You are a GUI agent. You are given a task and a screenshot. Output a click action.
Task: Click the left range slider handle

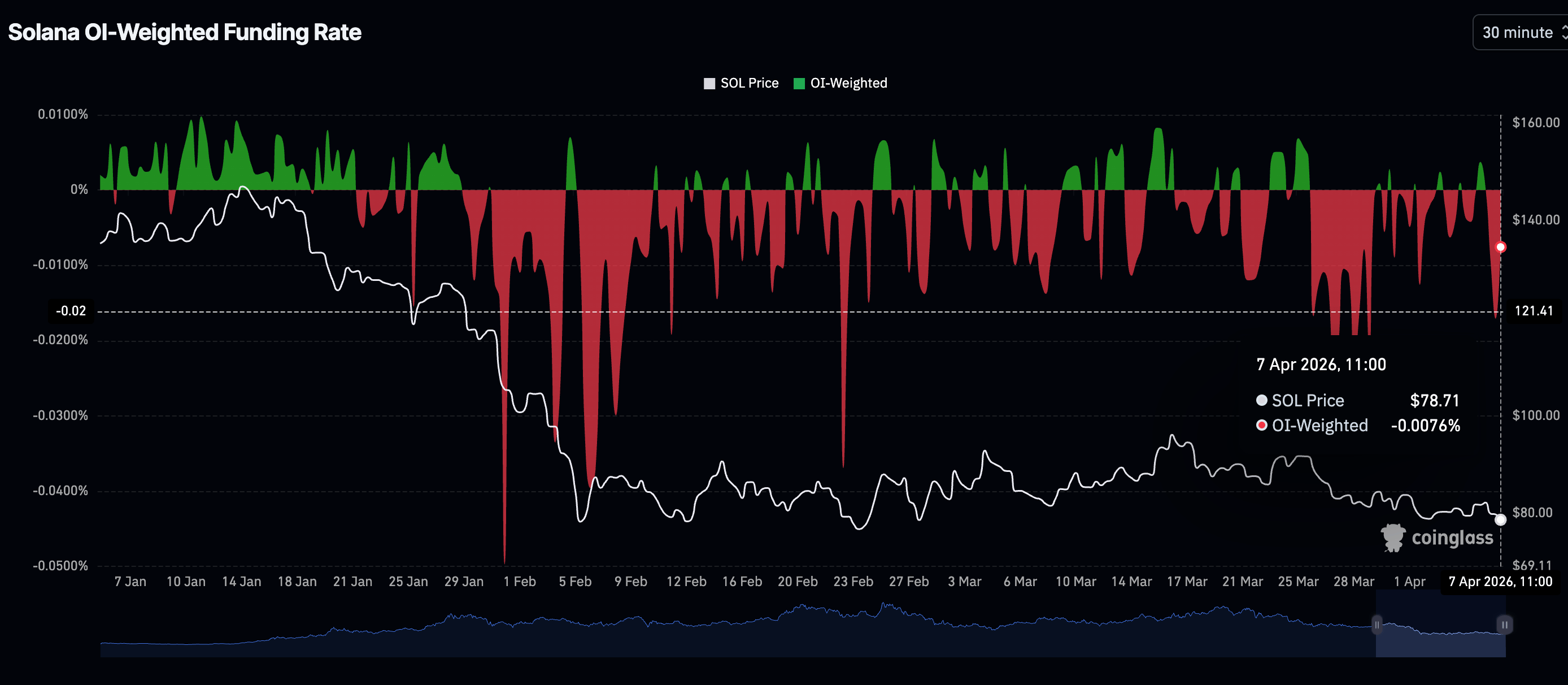pyautogui.click(x=1377, y=625)
